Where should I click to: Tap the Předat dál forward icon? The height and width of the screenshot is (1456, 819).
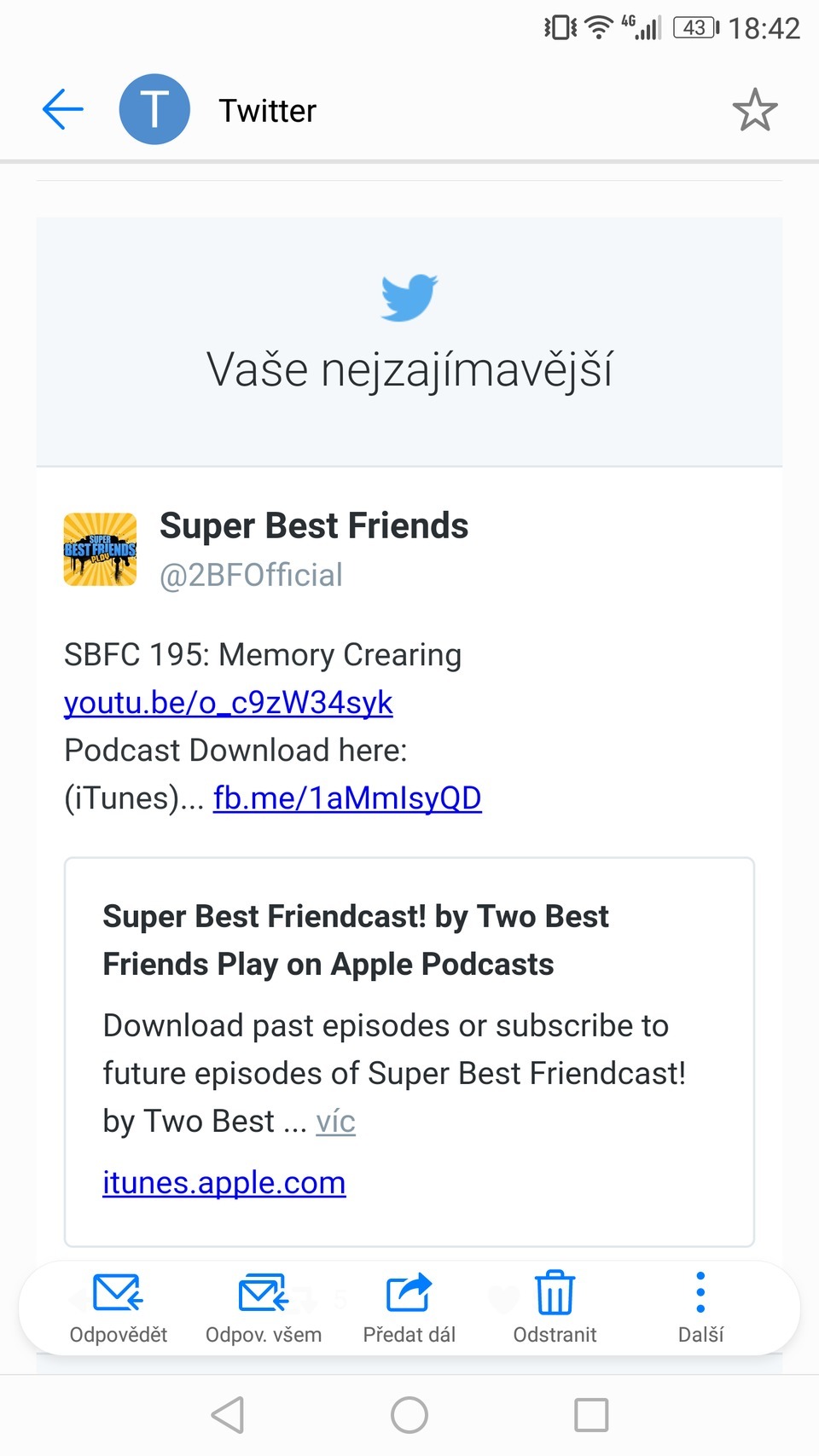409,1293
